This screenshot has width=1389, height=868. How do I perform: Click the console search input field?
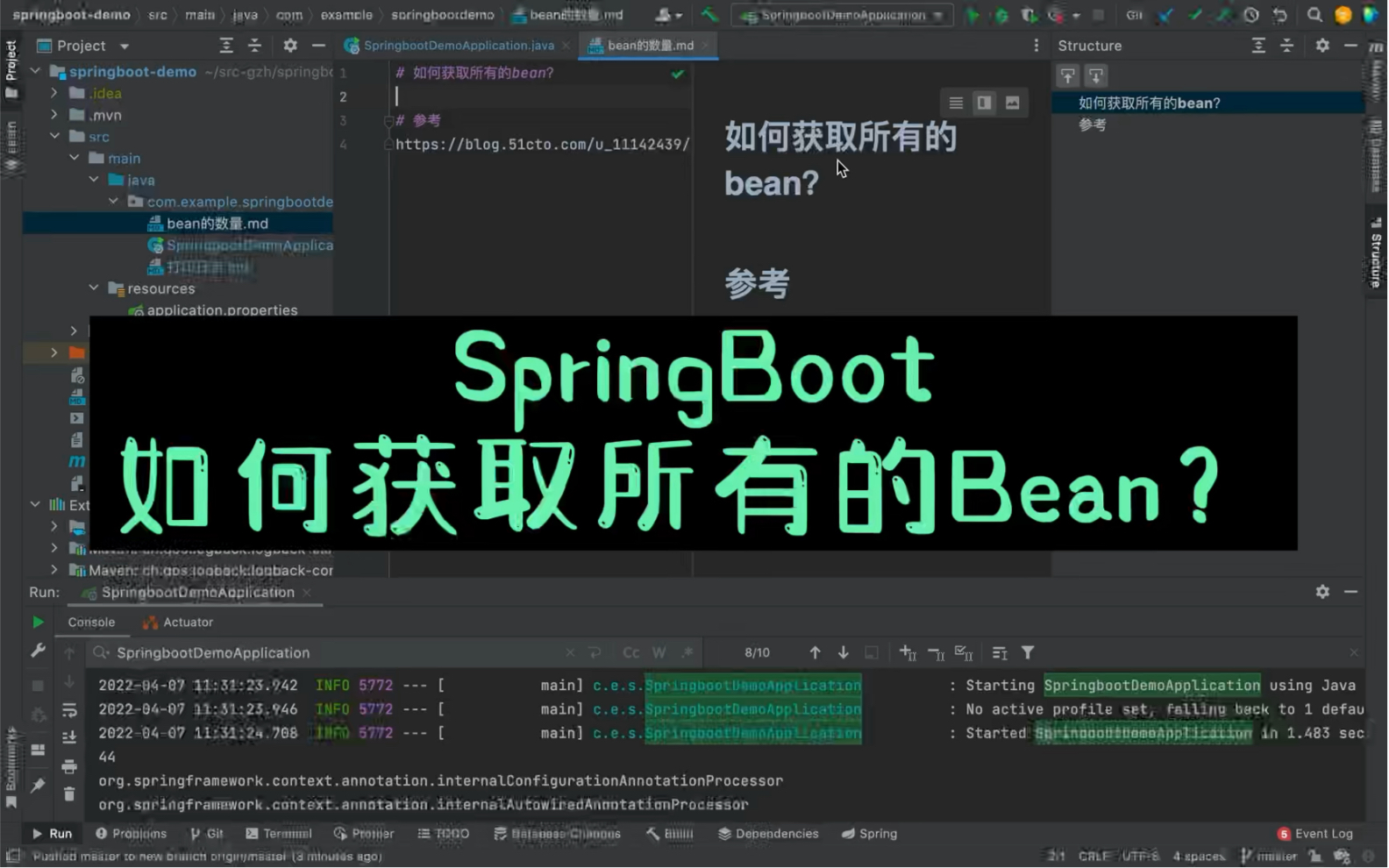pos(338,652)
